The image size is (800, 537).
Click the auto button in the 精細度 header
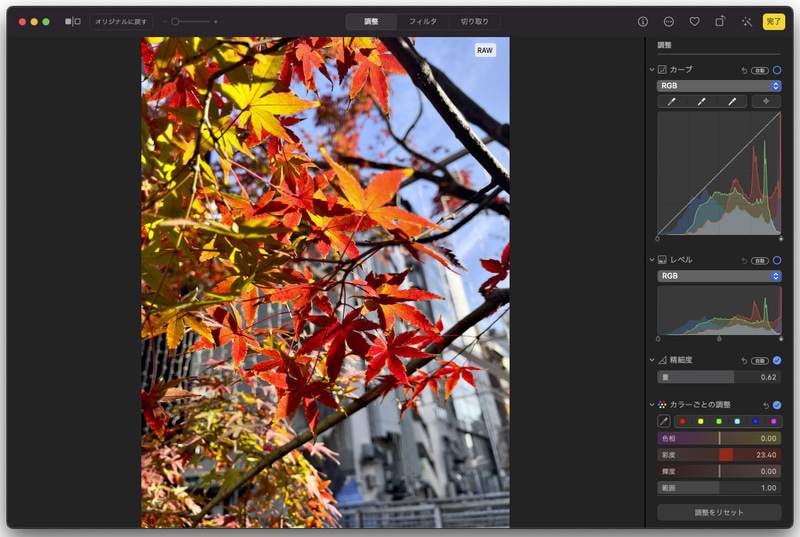pyautogui.click(x=760, y=361)
